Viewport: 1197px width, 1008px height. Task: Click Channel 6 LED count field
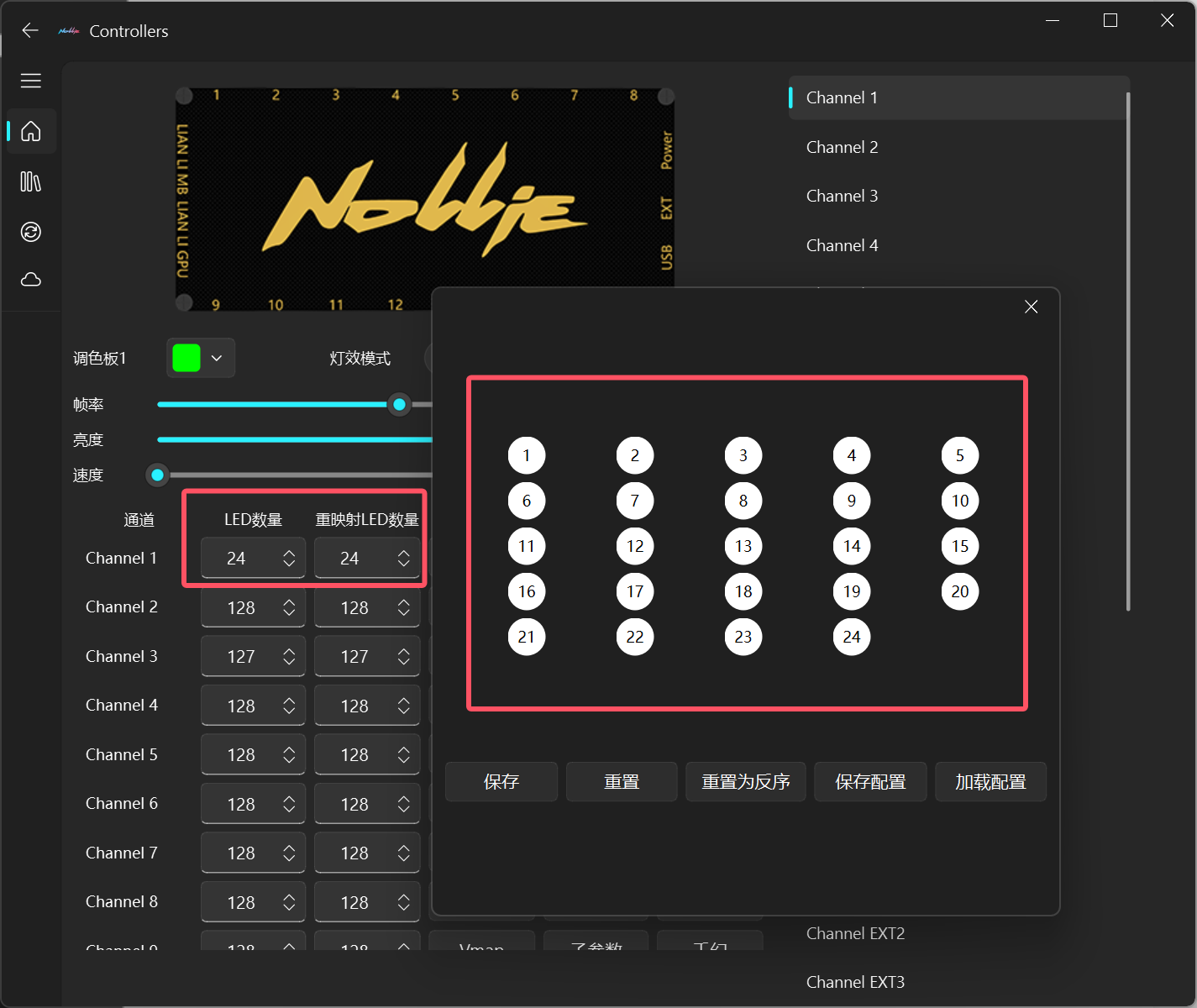253,805
